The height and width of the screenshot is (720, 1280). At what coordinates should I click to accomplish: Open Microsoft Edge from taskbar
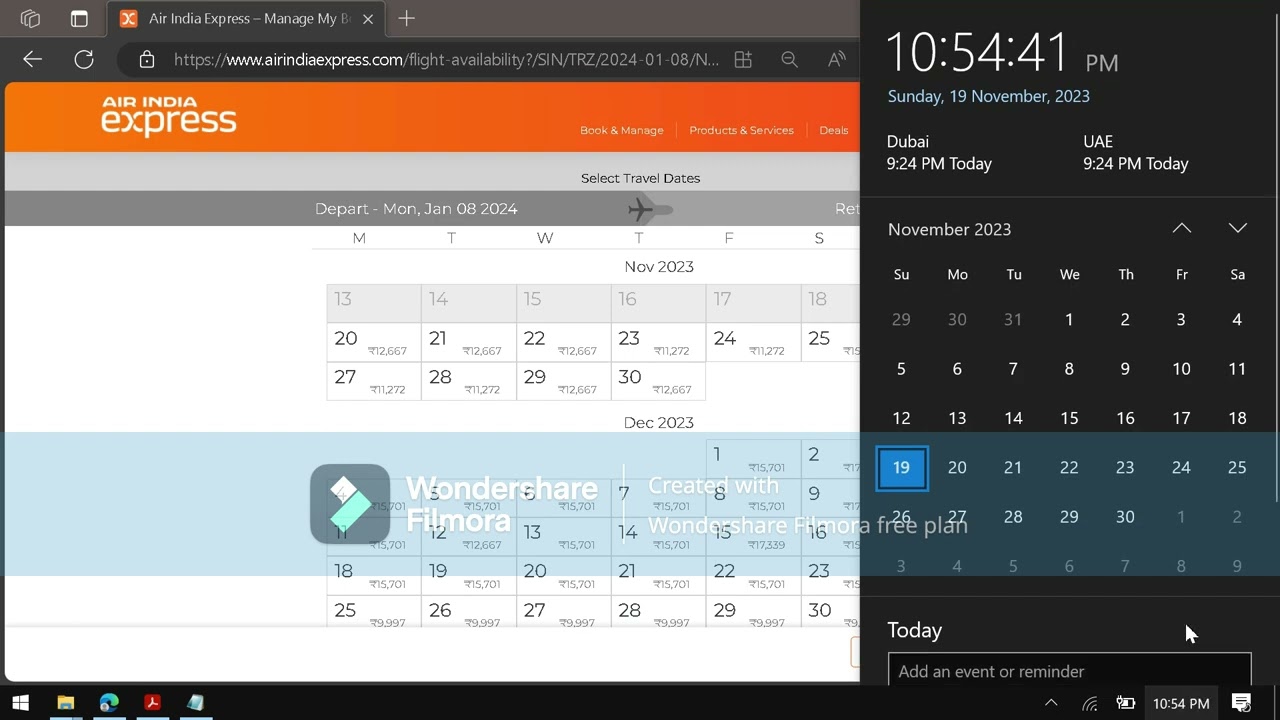click(109, 703)
